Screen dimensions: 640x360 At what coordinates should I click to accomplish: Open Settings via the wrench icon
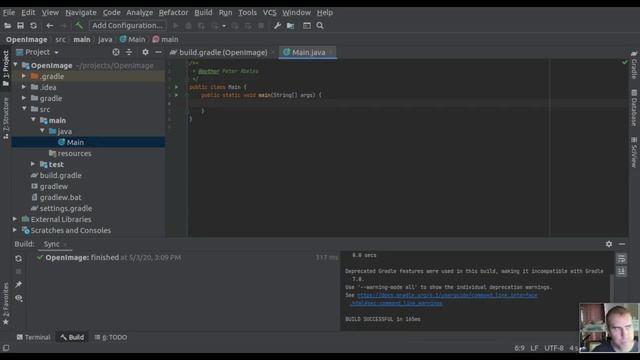pyautogui.click(x=277, y=26)
